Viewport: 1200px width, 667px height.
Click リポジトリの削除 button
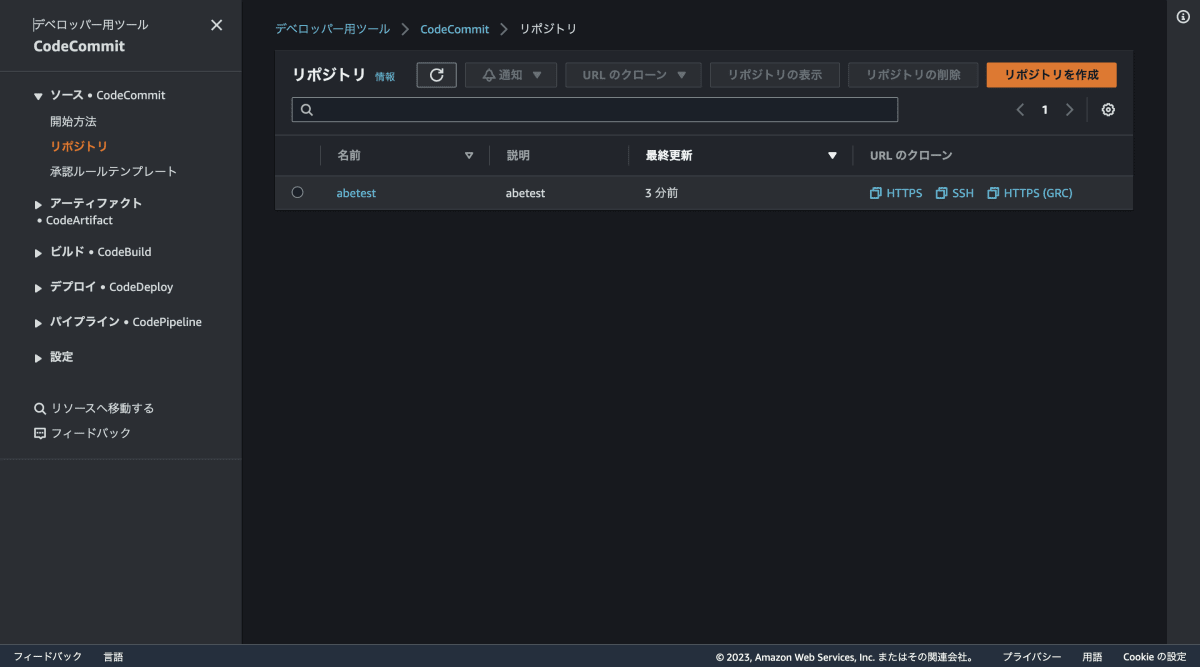(x=913, y=75)
